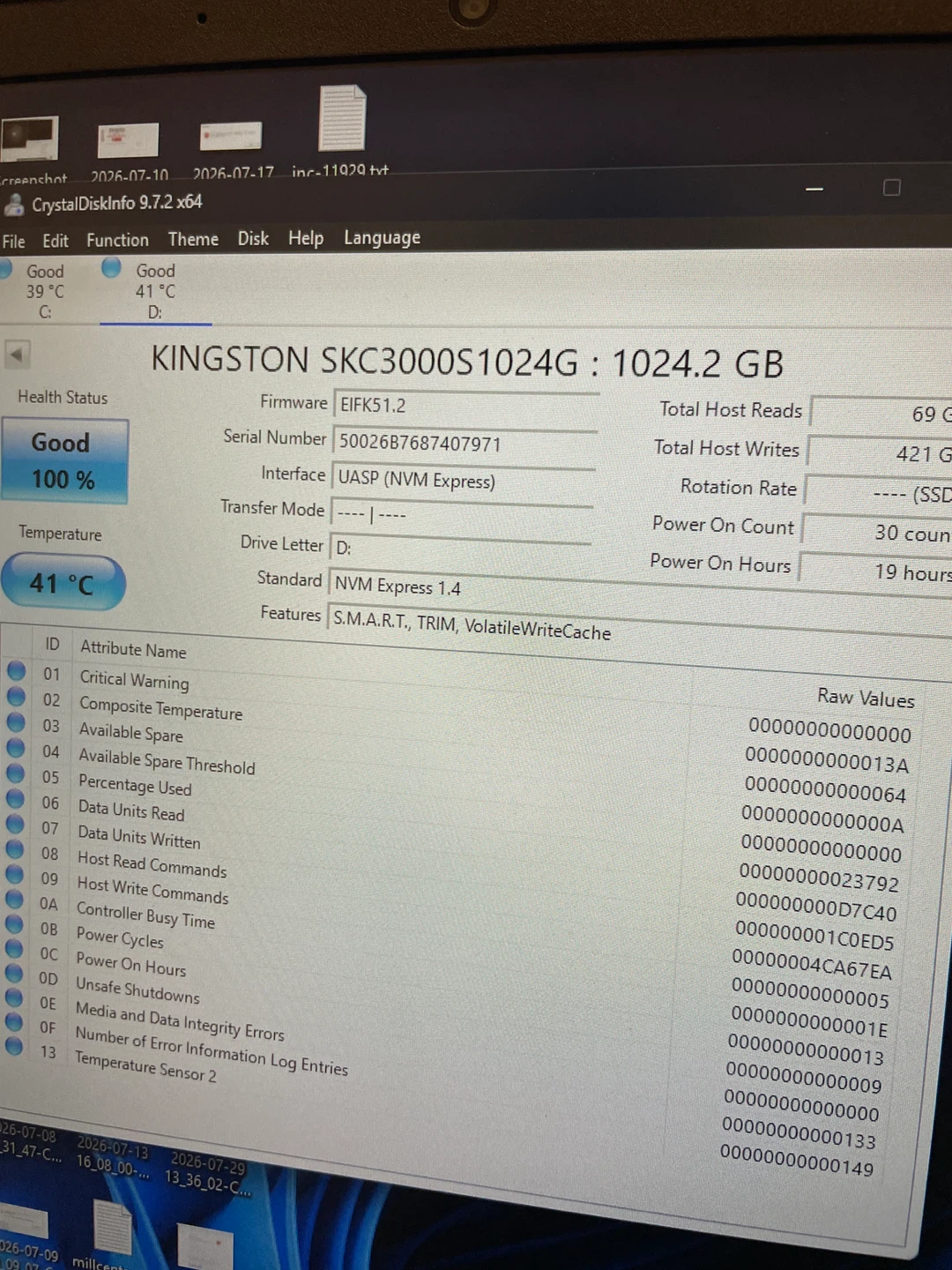
Task: Click status circle of Host Read Commands row
Action: pos(15,849)
